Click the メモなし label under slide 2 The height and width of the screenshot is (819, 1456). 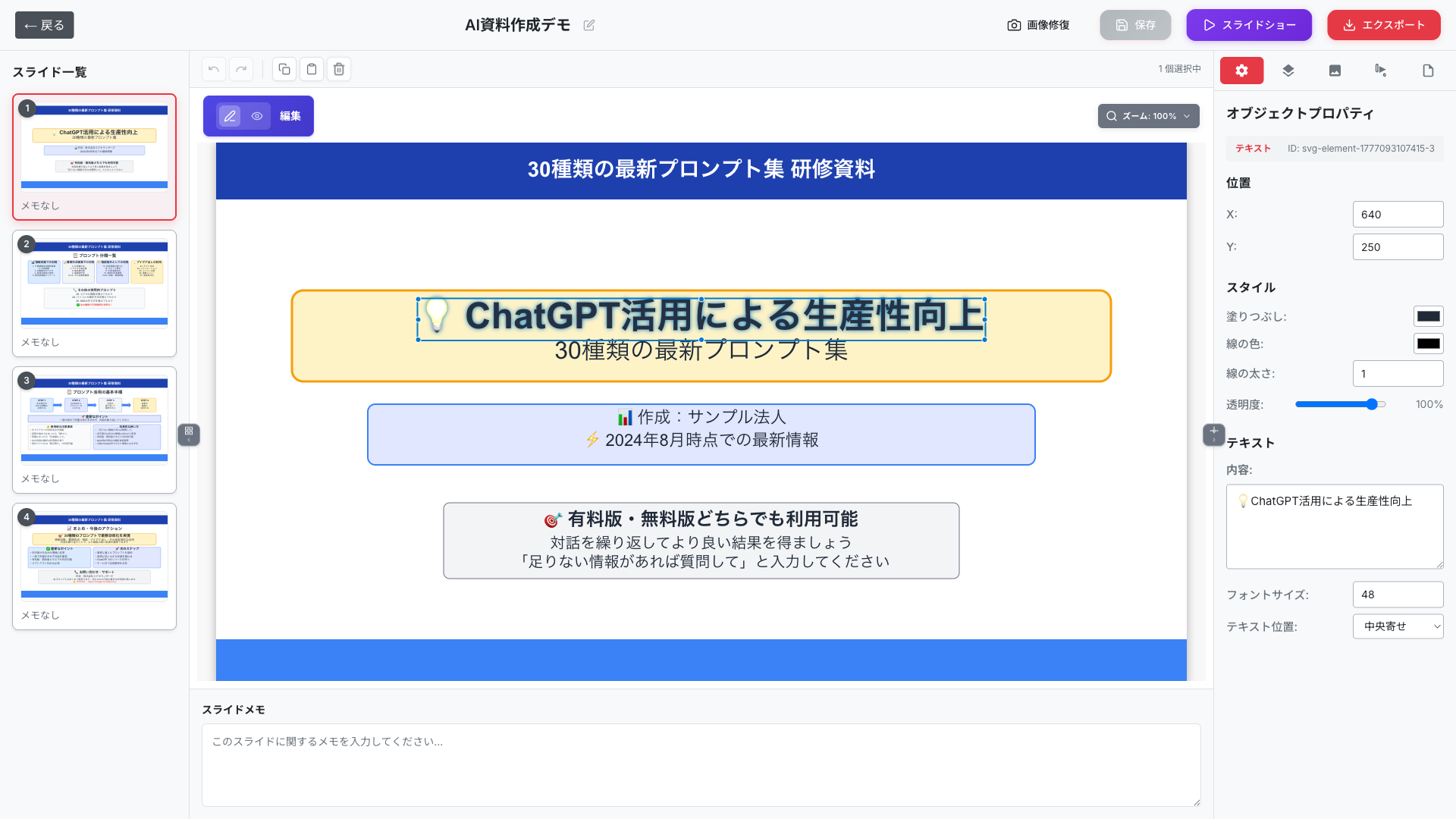click(x=40, y=342)
